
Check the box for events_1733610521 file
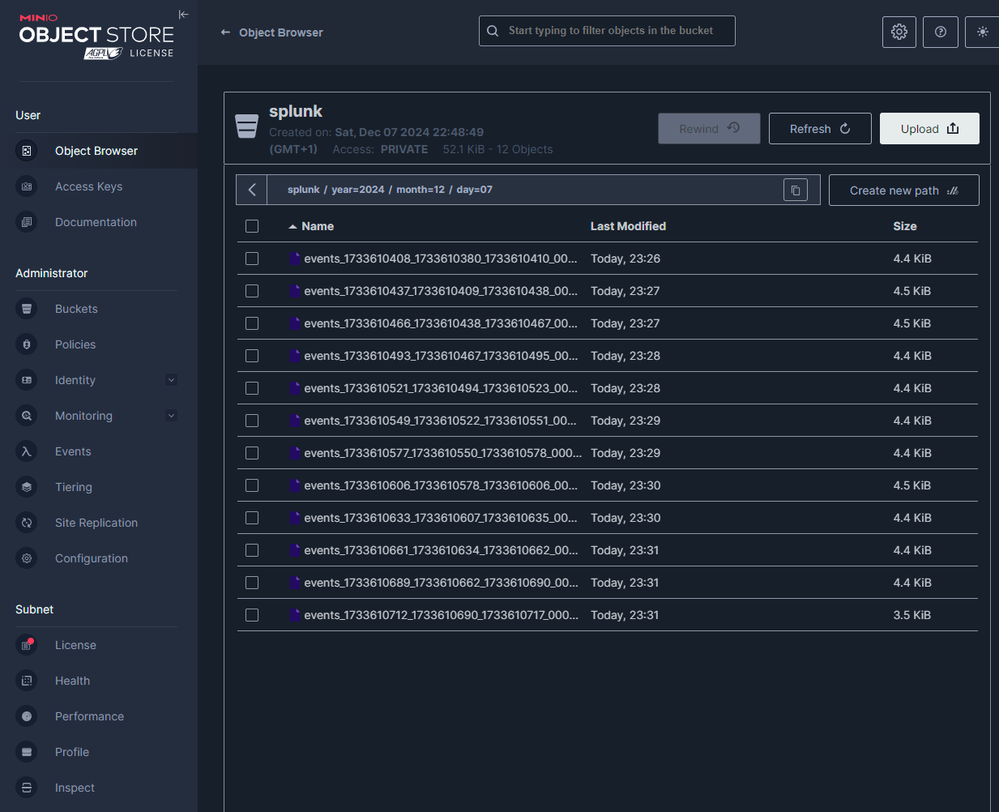click(x=252, y=388)
